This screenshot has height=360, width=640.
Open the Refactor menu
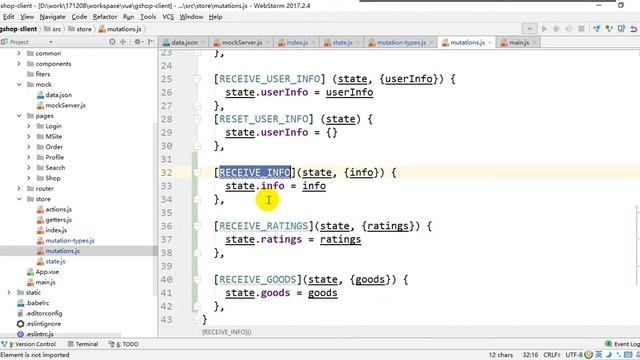[105, 17]
